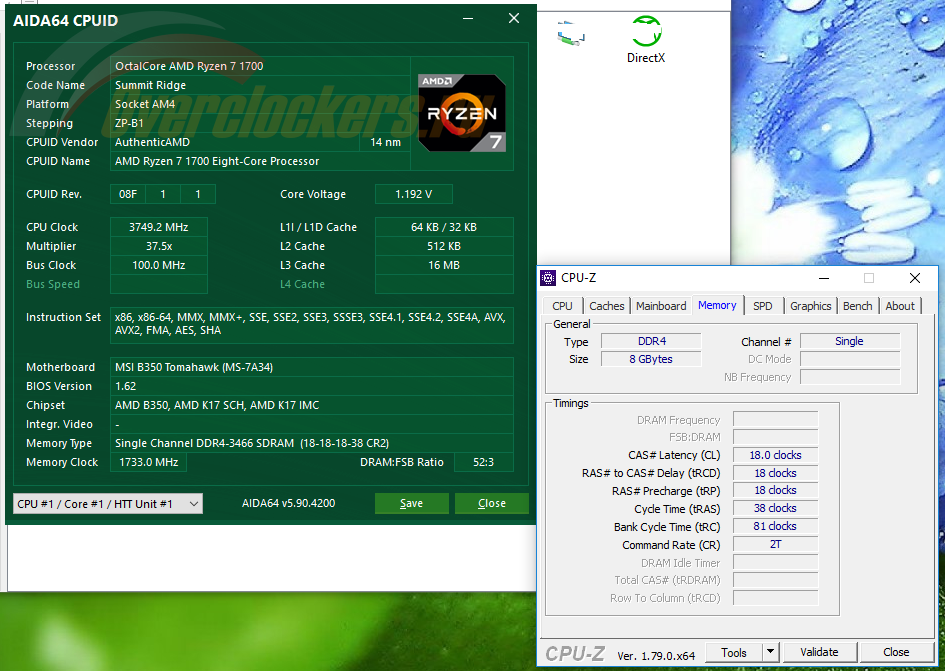This screenshot has height=671, width=945.
Task: Click the memory Size field 8 GBytes
Action: (x=651, y=359)
